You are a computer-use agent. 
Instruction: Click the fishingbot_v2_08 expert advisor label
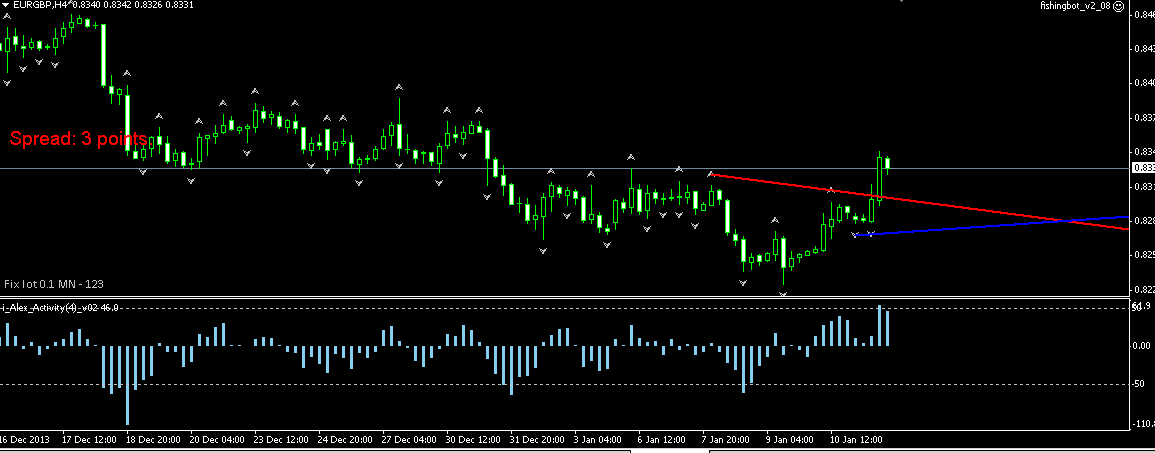[x=1075, y=5]
